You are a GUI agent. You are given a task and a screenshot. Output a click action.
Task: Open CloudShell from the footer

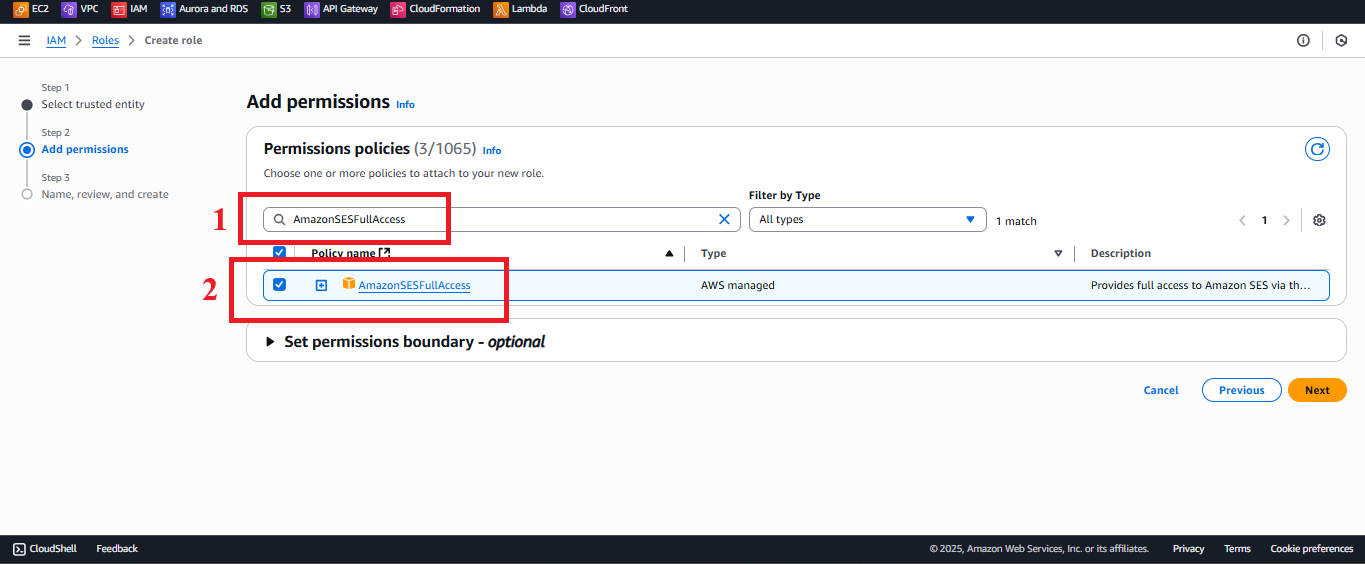pos(45,548)
